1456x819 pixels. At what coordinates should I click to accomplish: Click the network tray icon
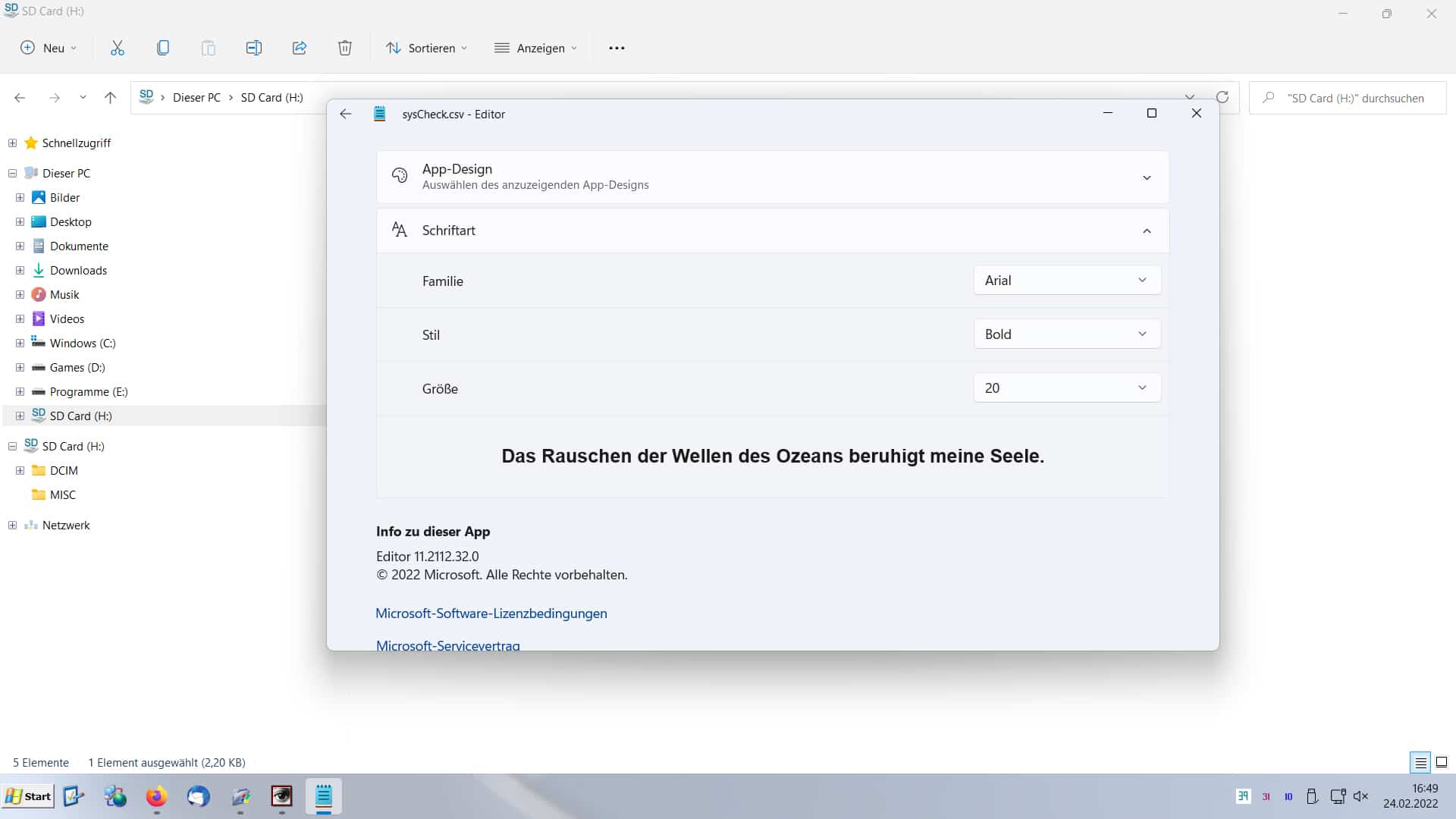click(x=1338, y=796)
